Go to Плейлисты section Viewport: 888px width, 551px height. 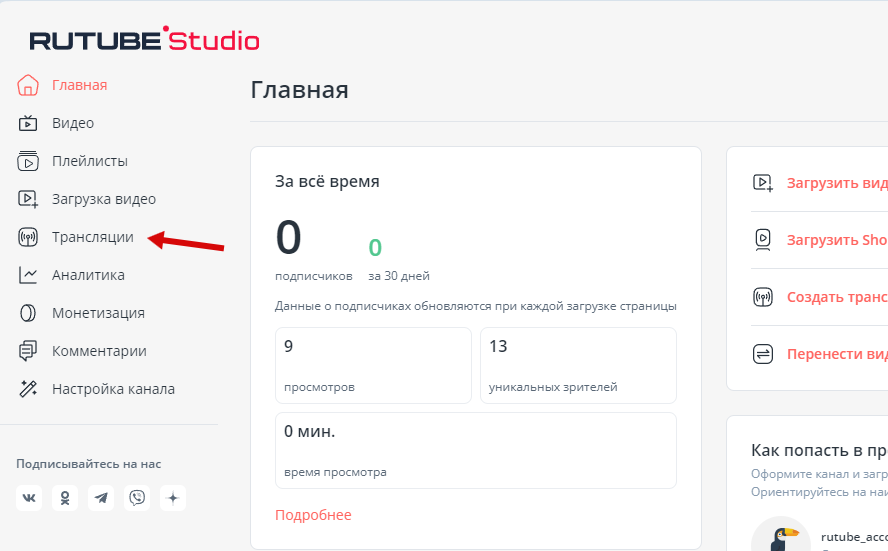tap(89, 161)
